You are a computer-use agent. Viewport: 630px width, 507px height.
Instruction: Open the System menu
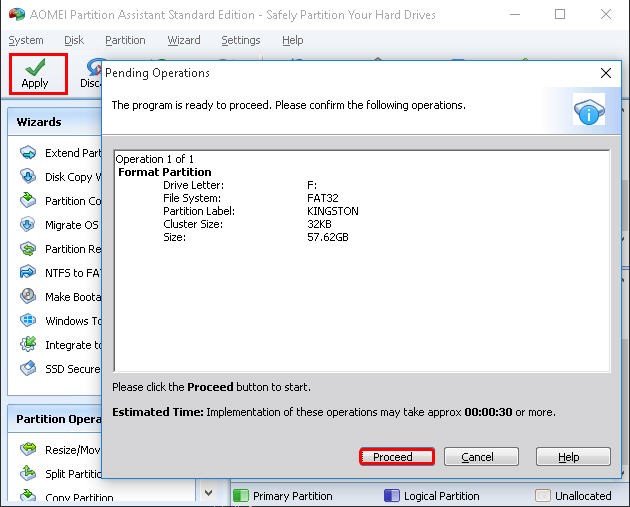26,40
